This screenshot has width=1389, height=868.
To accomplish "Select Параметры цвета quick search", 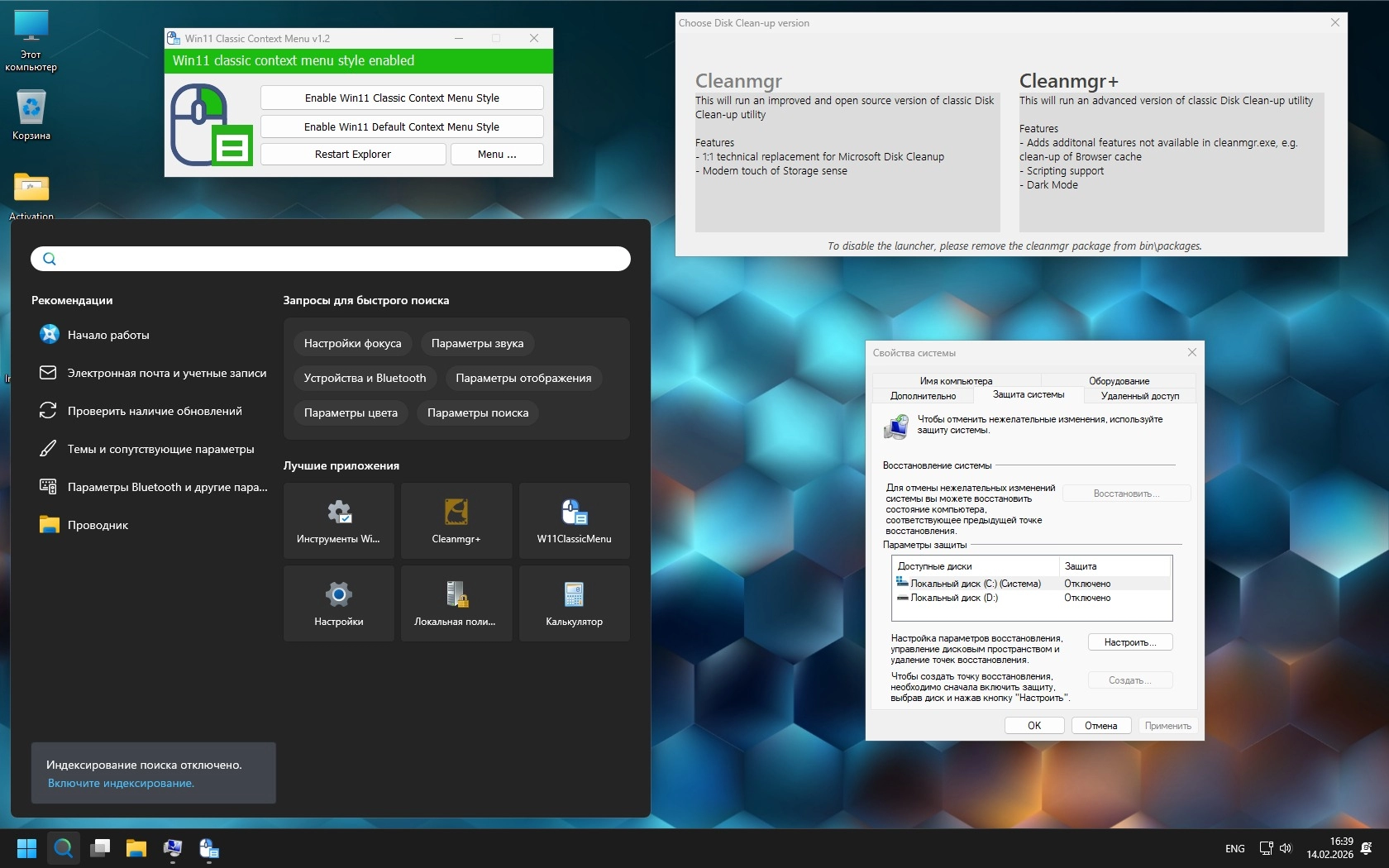I will click(x=351, y=413).
